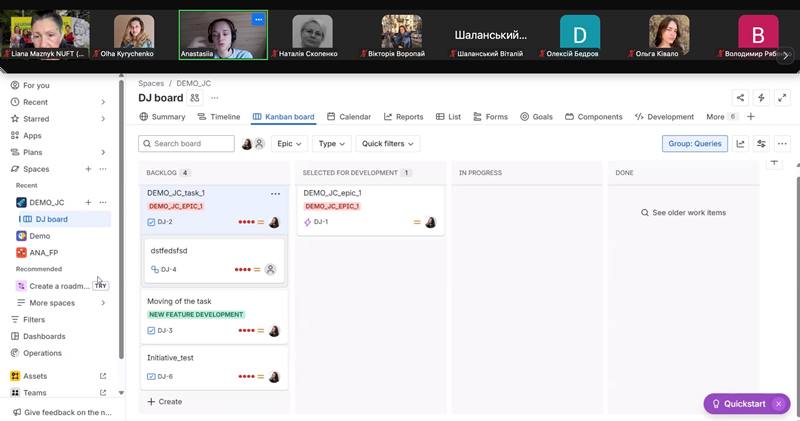Click the team icon next to DJ board
This screenshot has width=800, height=421.
click(195, 97)
